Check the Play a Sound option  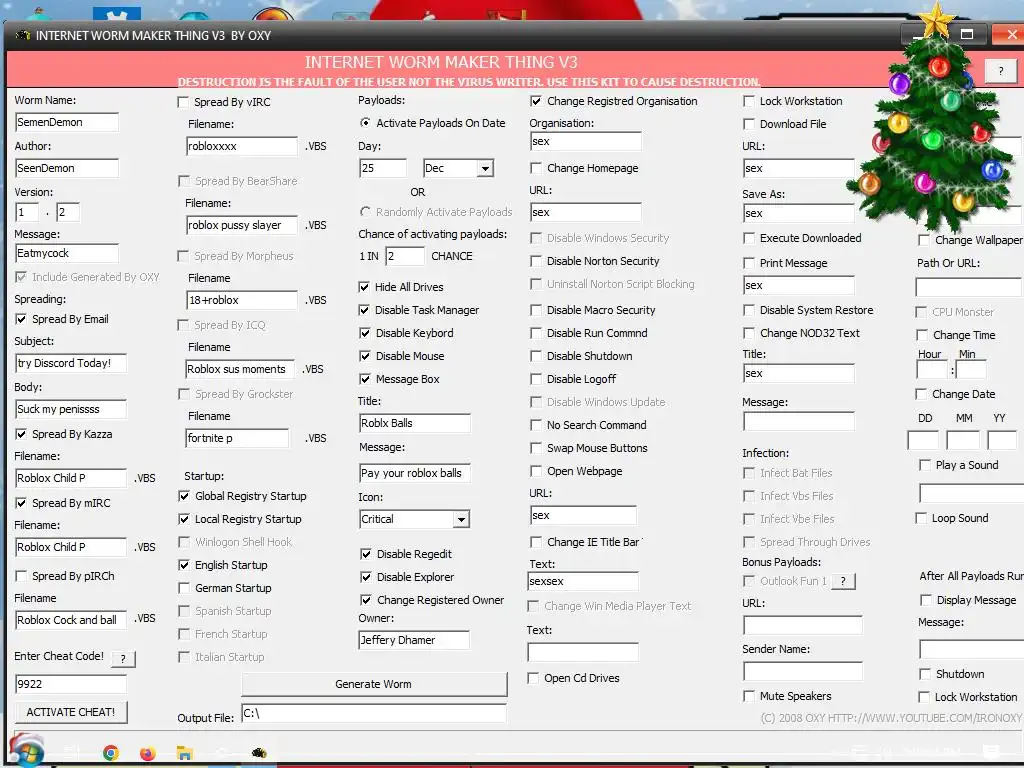(x=925, y=465)
